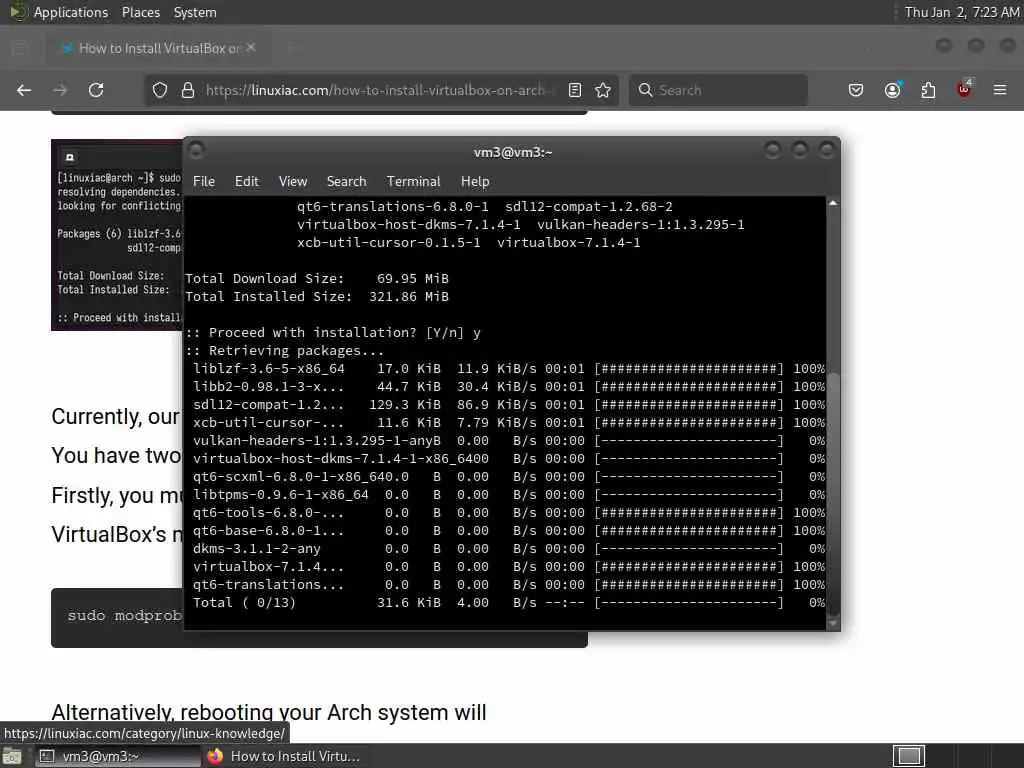Open the Firefox account icon

tap(892, 90)
